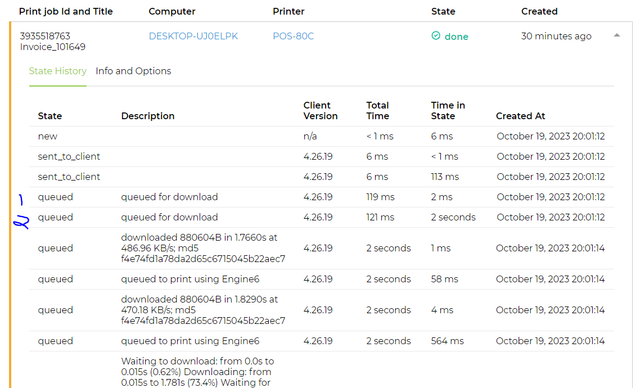640x388 pixels.
Task: Click the Created column header
Action: (539, 11)
